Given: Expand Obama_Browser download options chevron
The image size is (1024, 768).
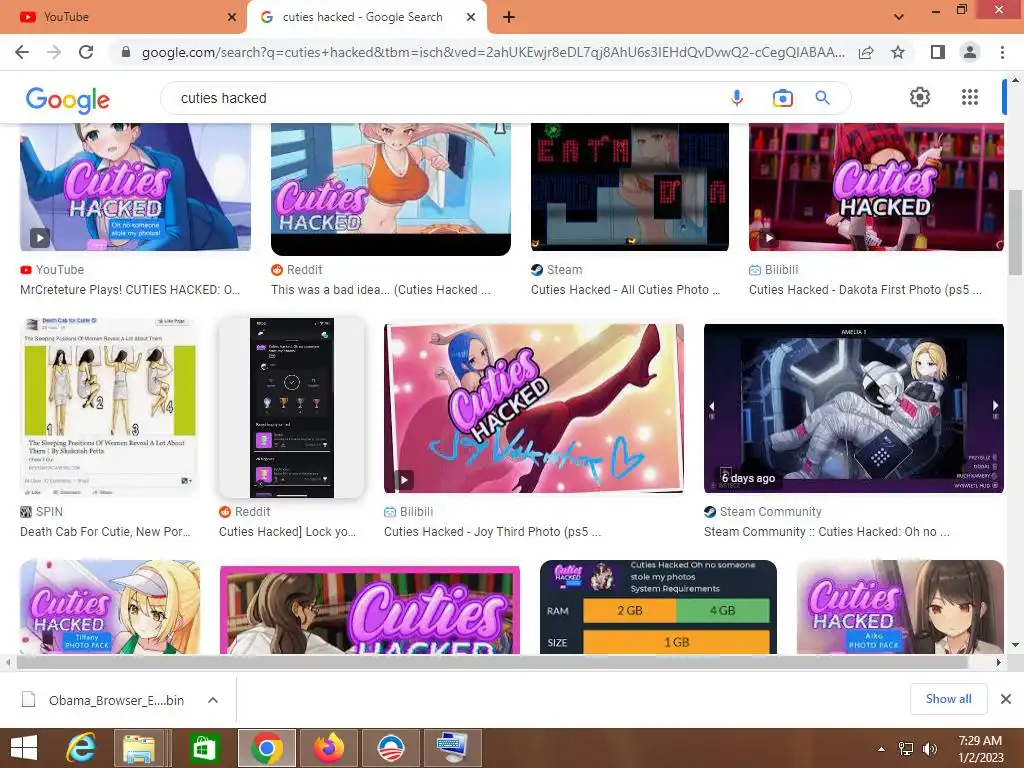Looking at the screenshot, I should coord(212,700).
